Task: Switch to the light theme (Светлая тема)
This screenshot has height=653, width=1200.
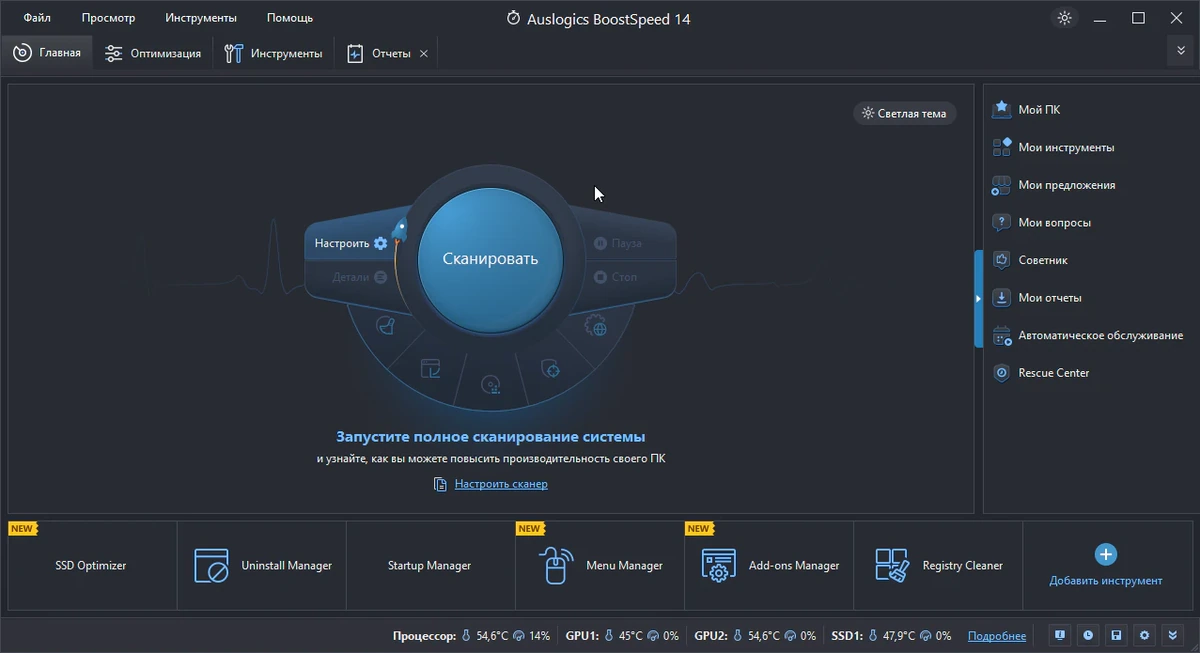Action: [x=904, y=113]
